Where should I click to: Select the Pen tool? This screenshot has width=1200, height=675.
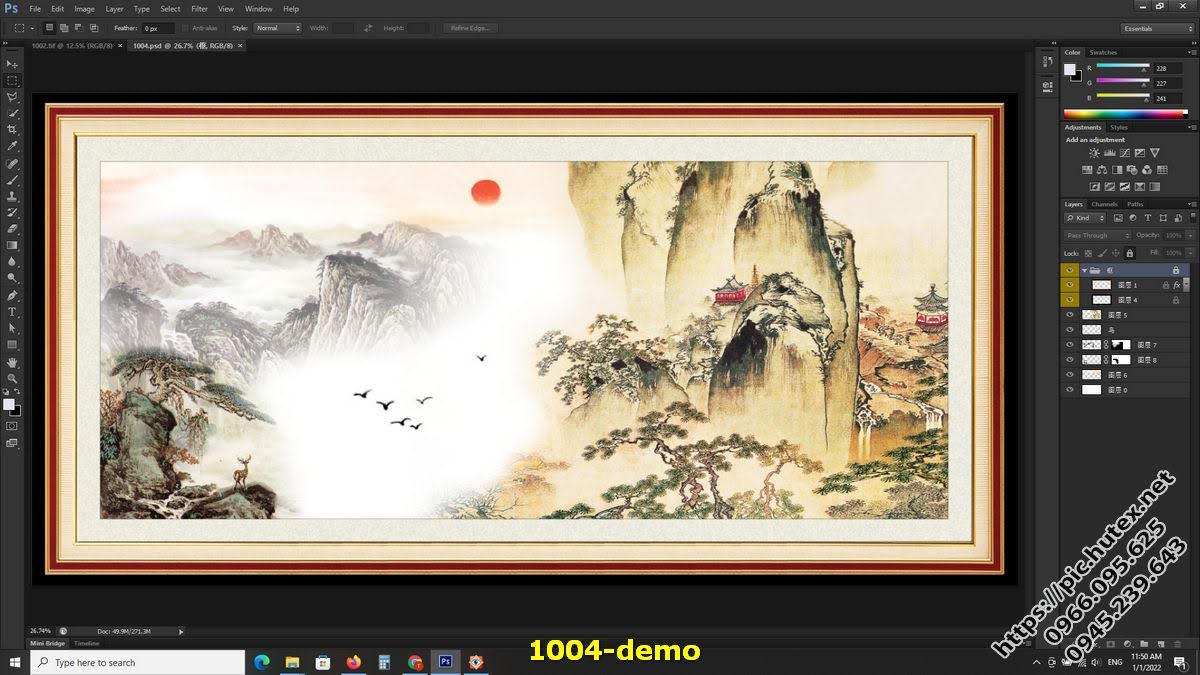point(12,295)
